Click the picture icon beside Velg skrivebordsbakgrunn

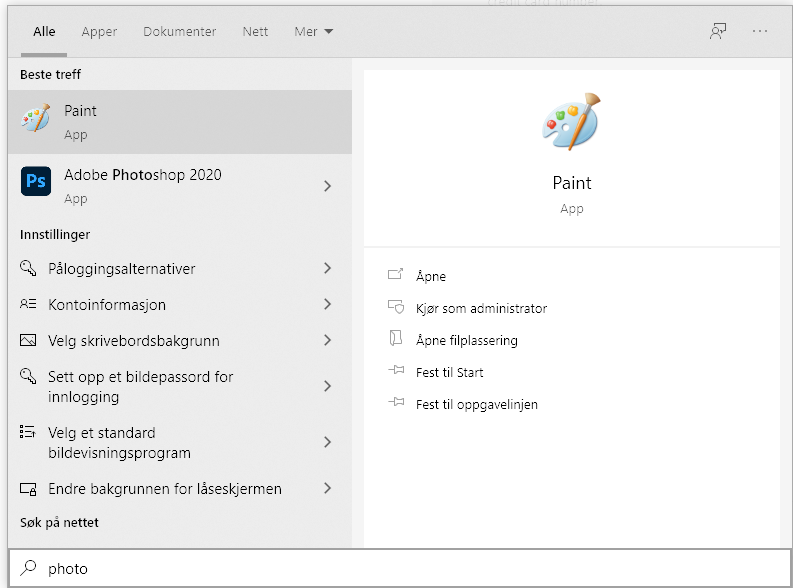click(x=28, y=340)
